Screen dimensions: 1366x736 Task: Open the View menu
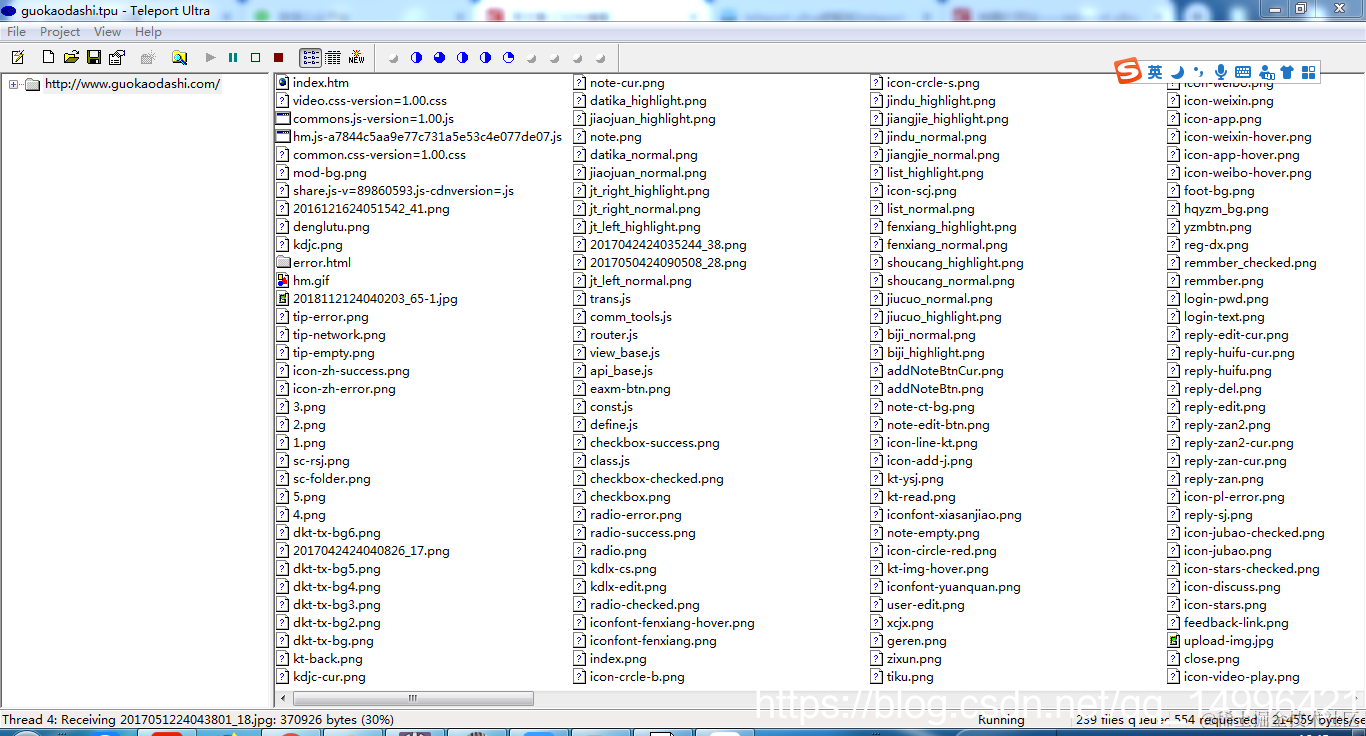[107, 32]
